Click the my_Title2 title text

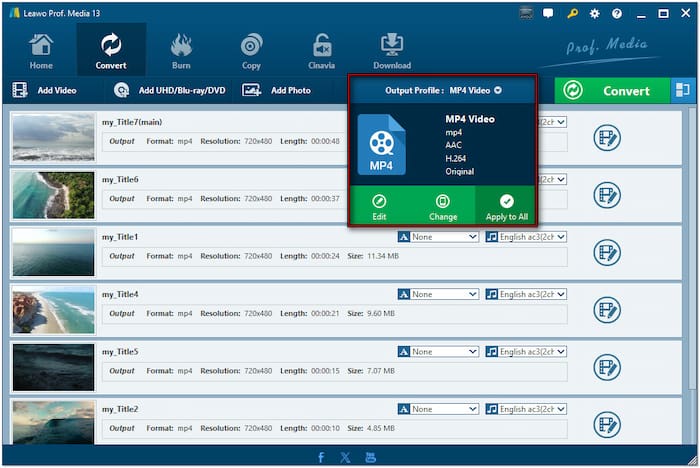click(120, 409)
